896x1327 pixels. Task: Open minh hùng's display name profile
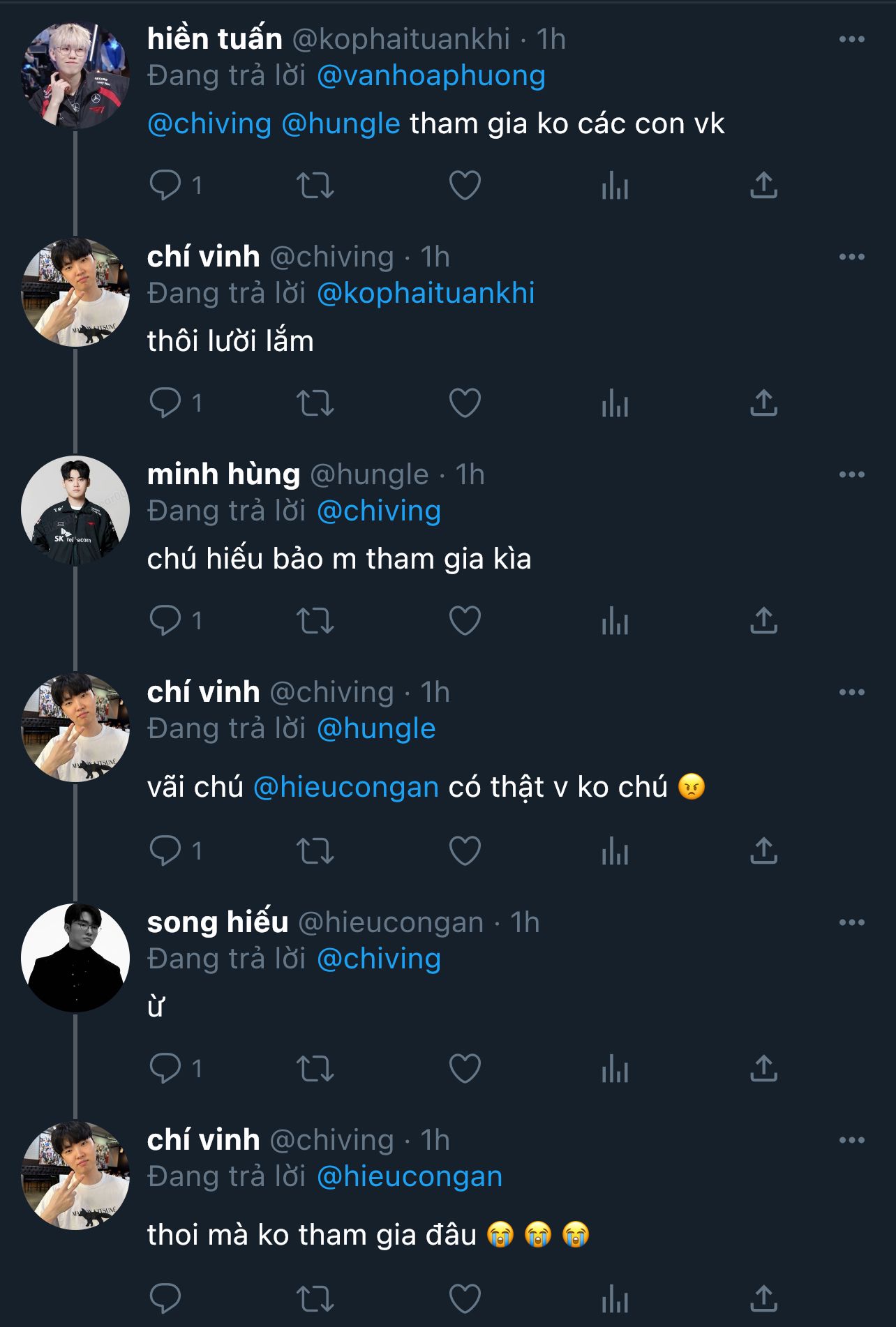pos(223,475)
